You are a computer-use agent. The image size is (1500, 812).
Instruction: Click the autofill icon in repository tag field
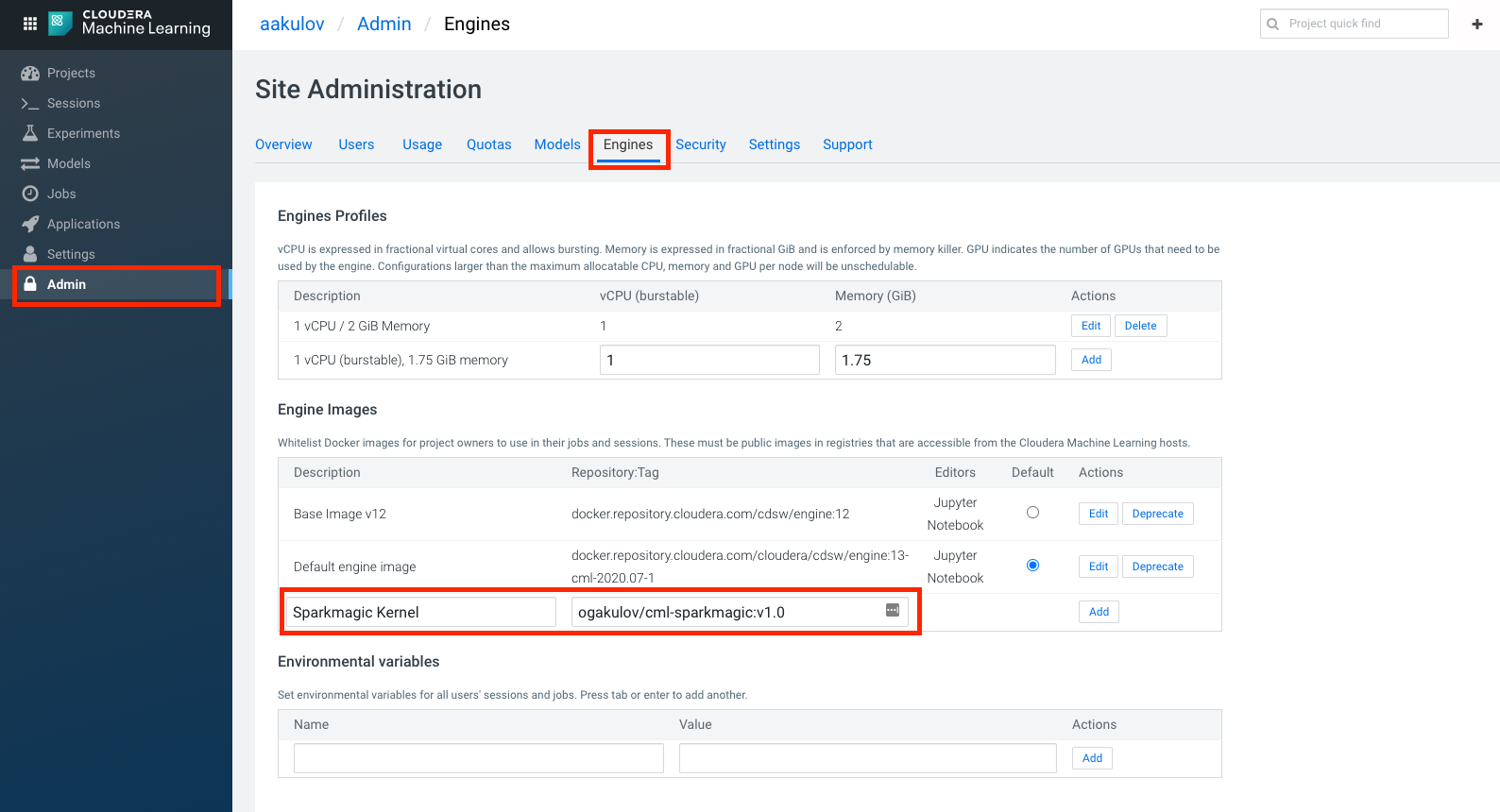[892, 611]
